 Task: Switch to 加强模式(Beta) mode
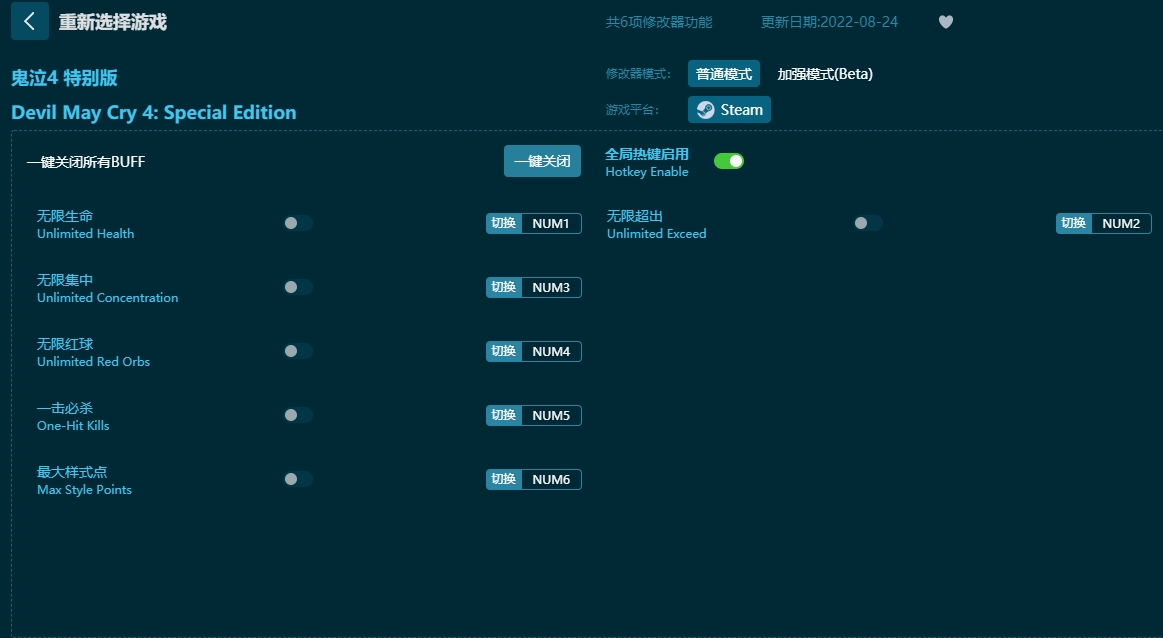click(x=825, y=74)
